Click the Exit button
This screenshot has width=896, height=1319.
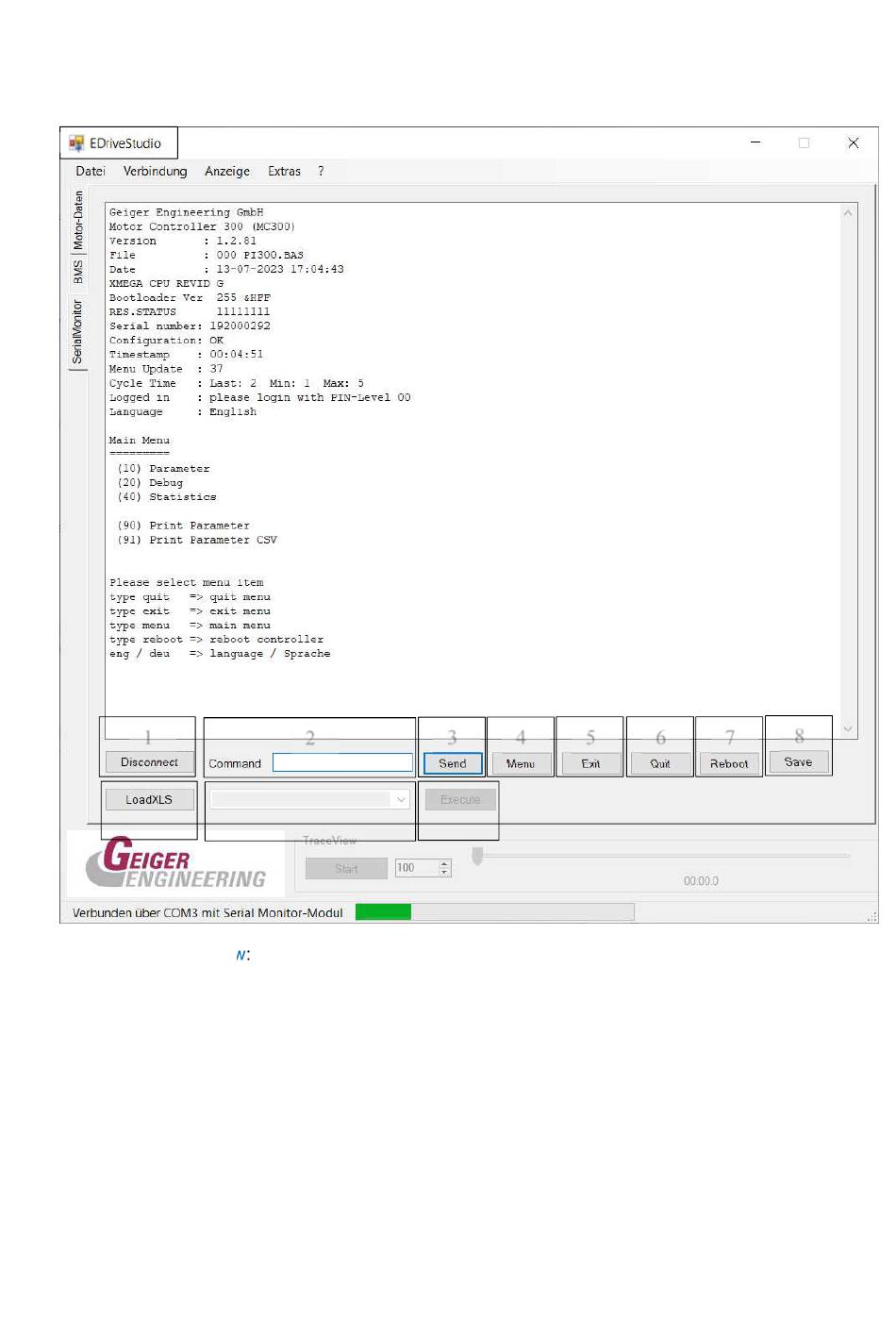pos(590,763)
